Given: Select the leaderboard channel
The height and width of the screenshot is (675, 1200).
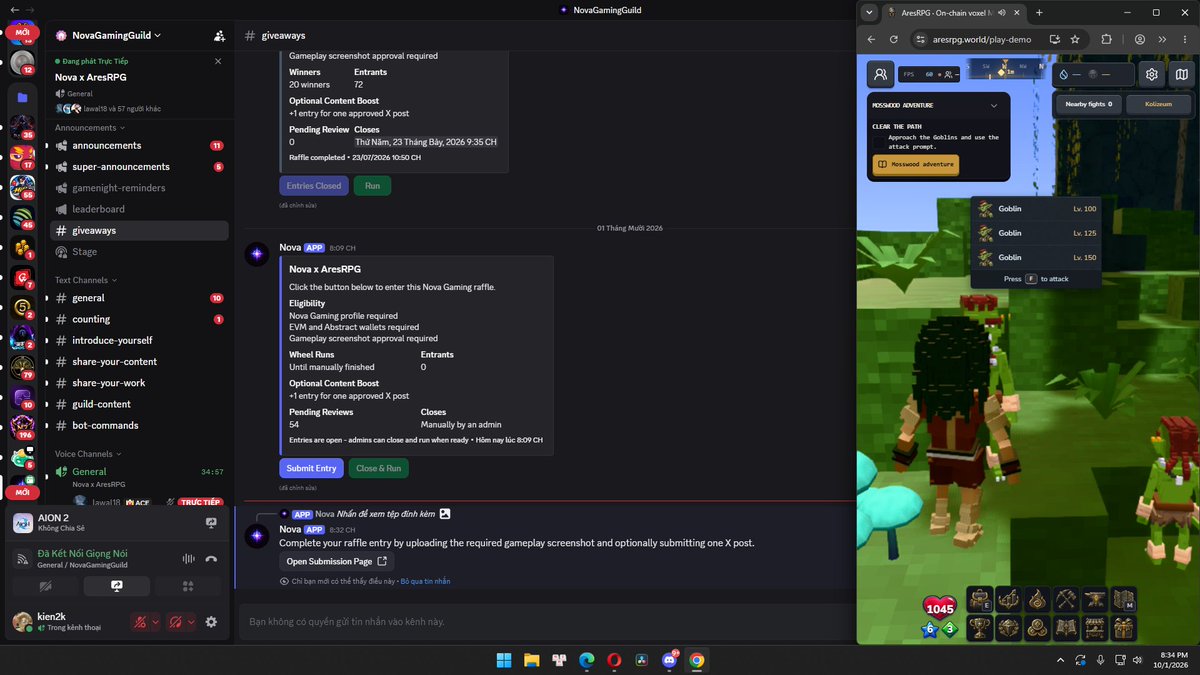Looking at the screenshot, I should click(141, 209).
